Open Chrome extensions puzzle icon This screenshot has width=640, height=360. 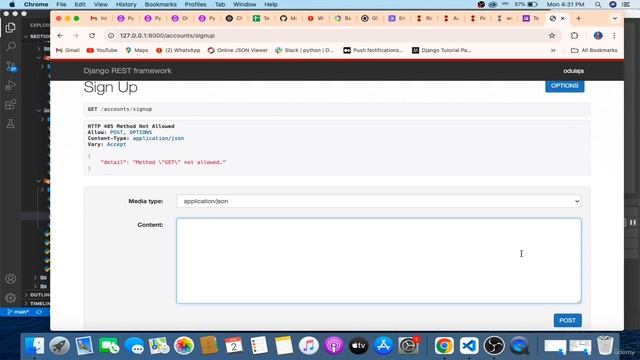click(x=574, y=36)
